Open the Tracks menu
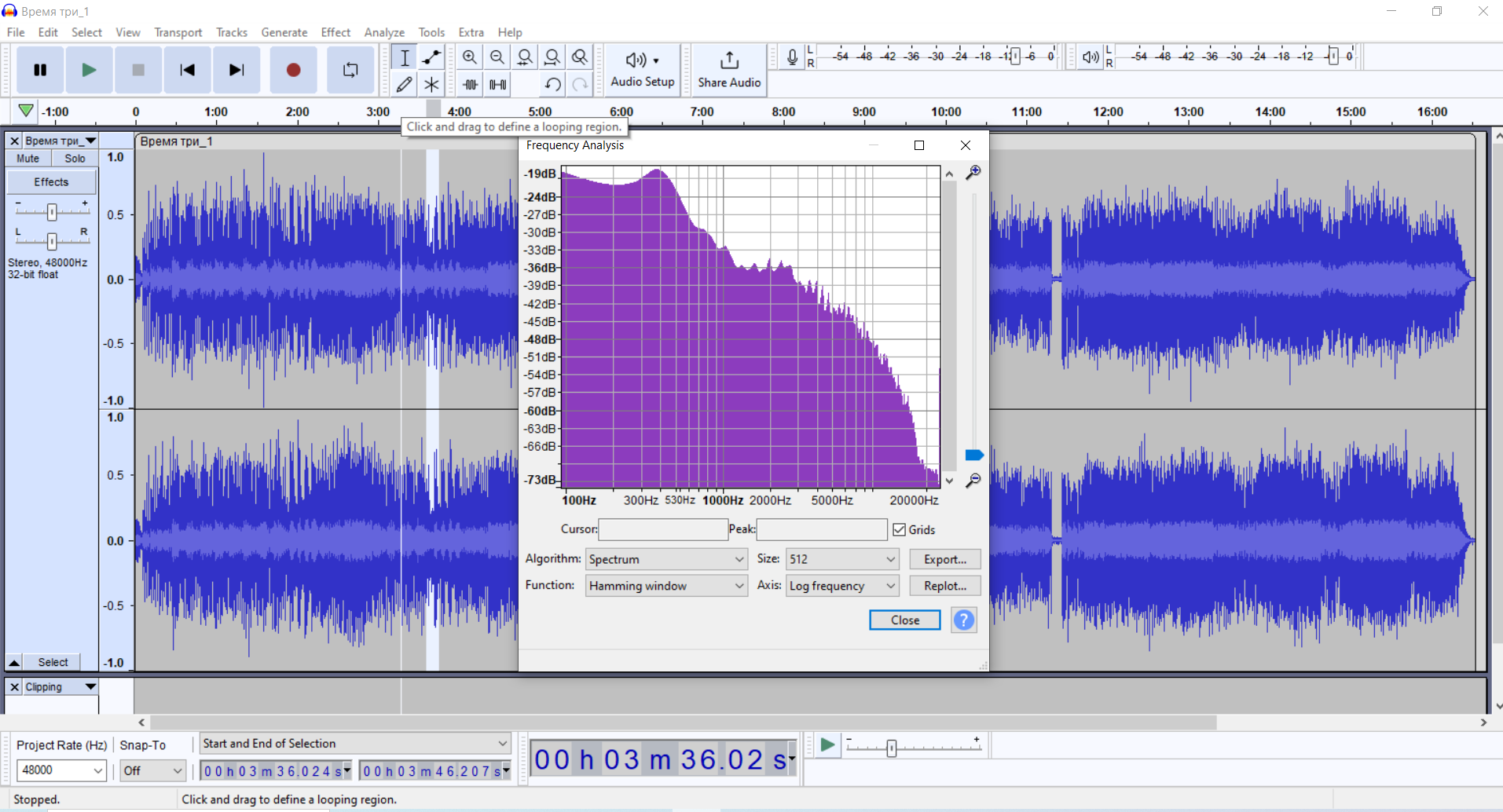The image size is (1503, 812). pos(232,32)
